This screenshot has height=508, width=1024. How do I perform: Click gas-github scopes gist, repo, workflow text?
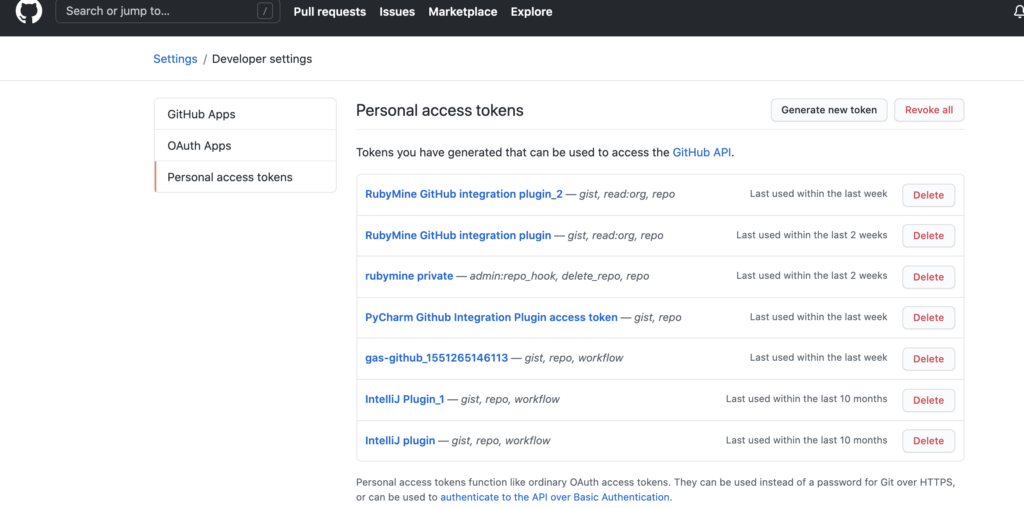pyautogui.click(x=574, y=358)
